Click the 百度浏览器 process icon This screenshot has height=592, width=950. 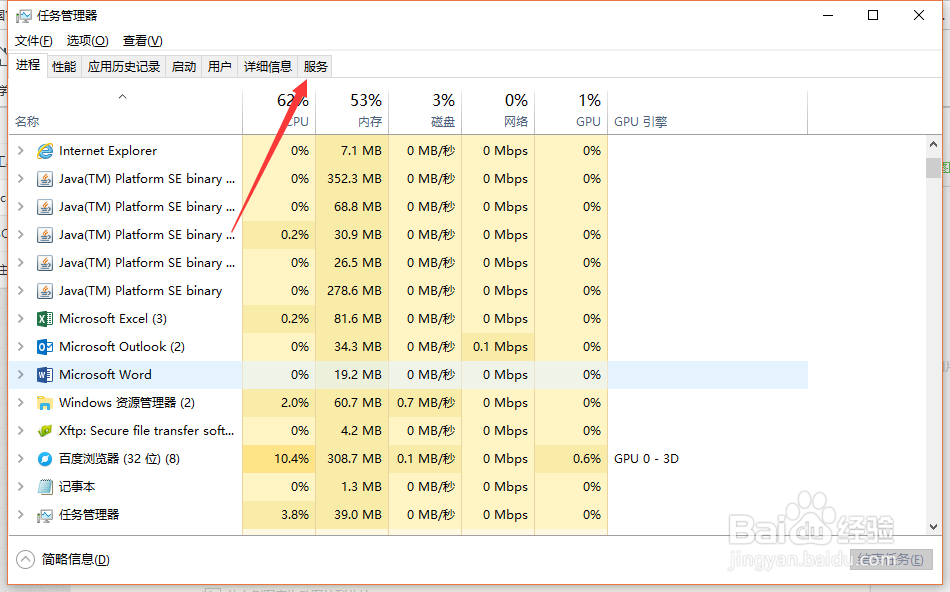(x=45, y=459)
